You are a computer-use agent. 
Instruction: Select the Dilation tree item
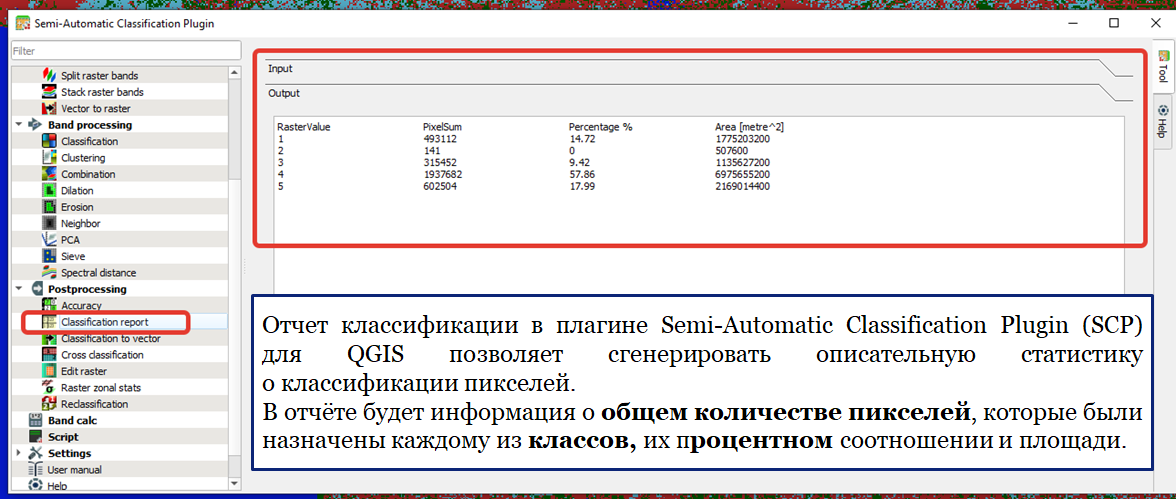[x=77, y=191]
